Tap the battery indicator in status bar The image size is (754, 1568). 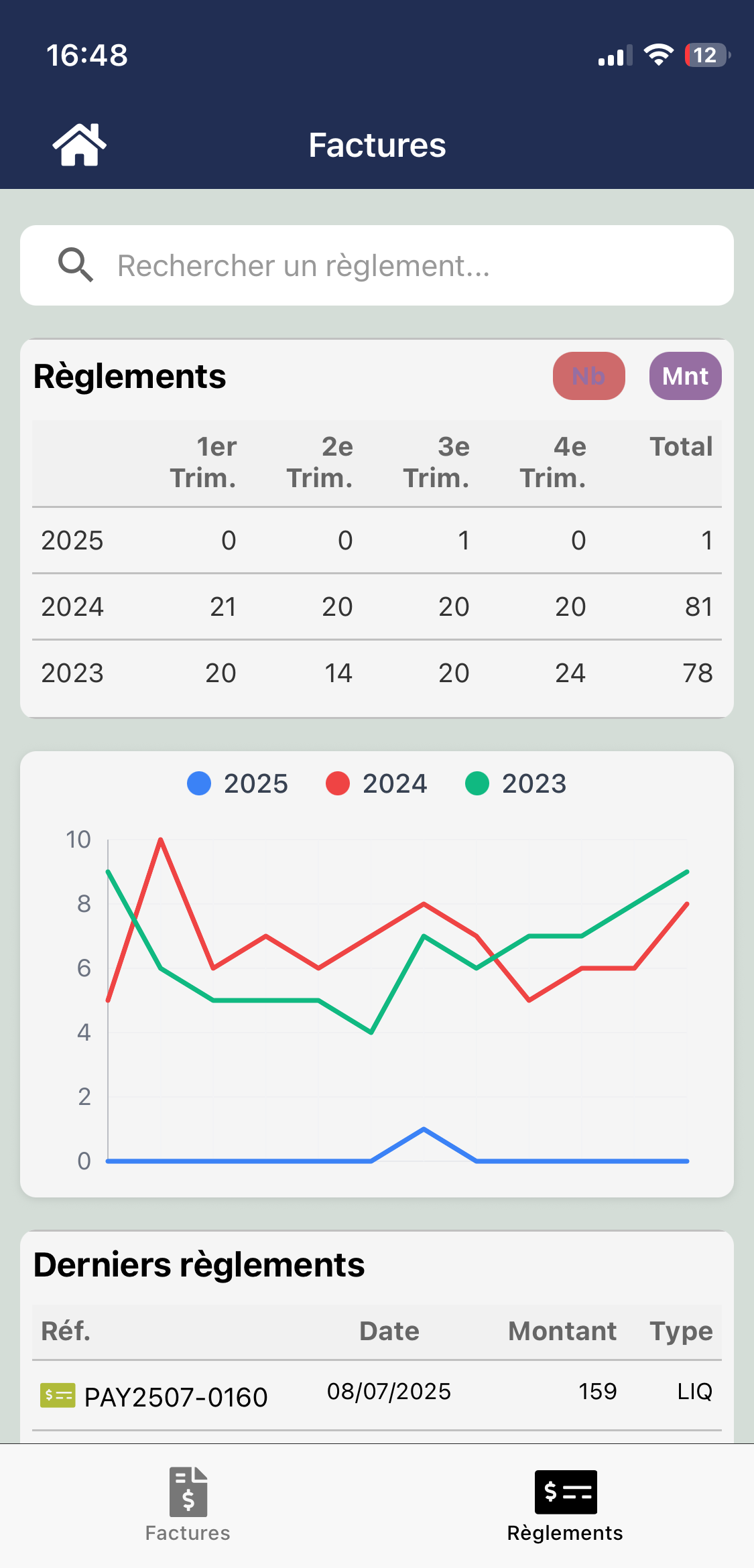(706, 55)
